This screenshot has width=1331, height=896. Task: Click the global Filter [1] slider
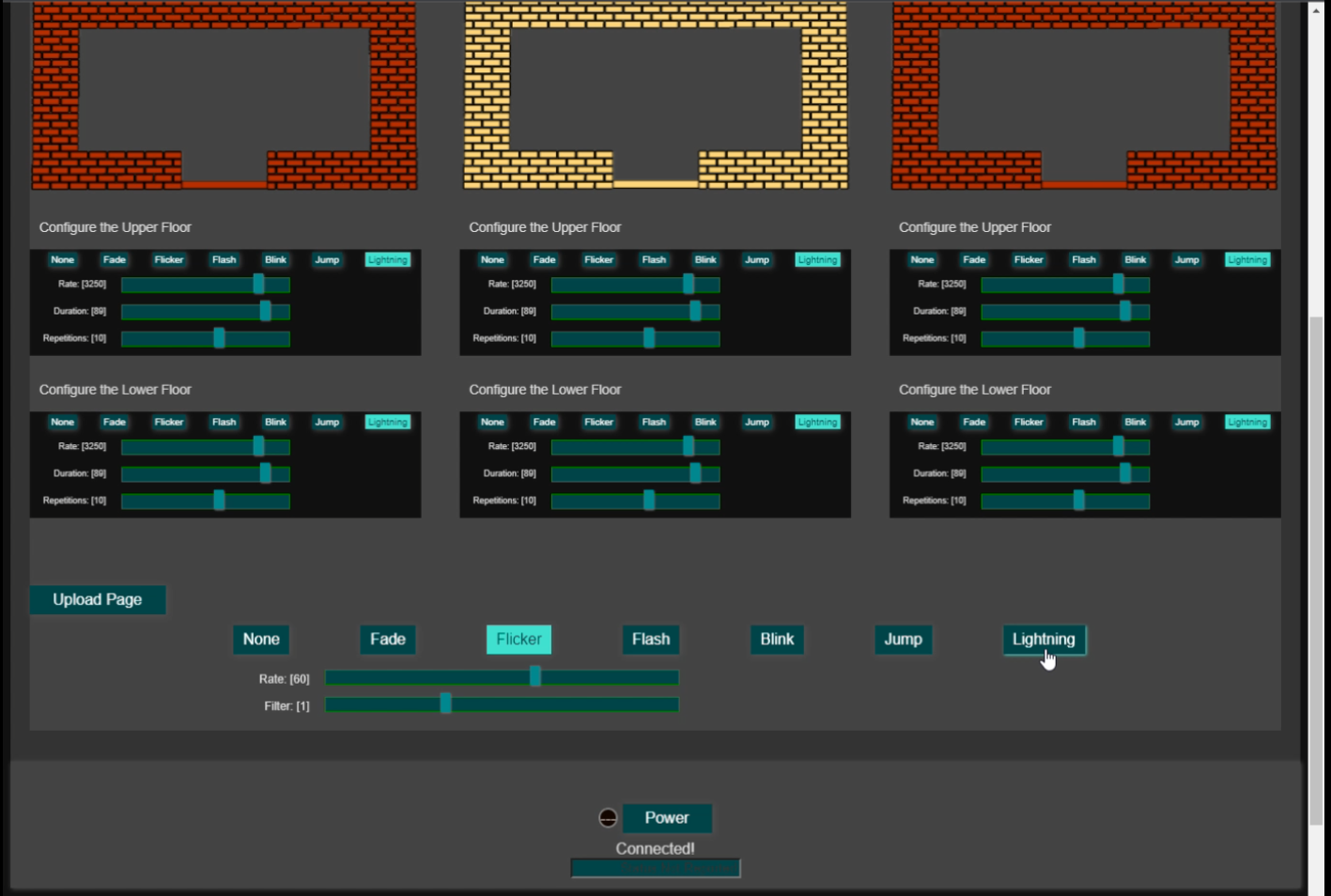tap(502, 704)
